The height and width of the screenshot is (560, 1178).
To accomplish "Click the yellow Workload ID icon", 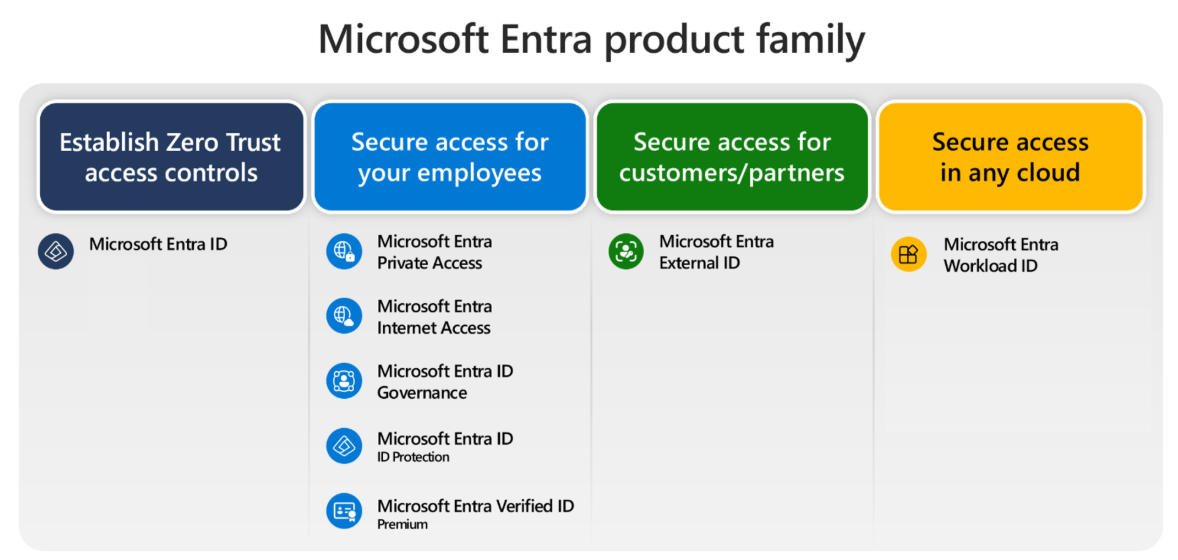I will point(908,255).
